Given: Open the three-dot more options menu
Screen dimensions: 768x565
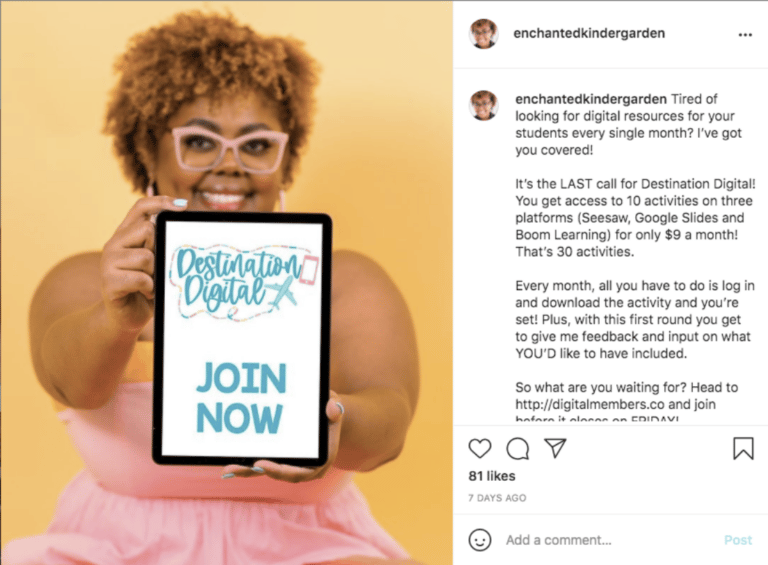Looking at the screenshot, I should (x=745, y=35).
